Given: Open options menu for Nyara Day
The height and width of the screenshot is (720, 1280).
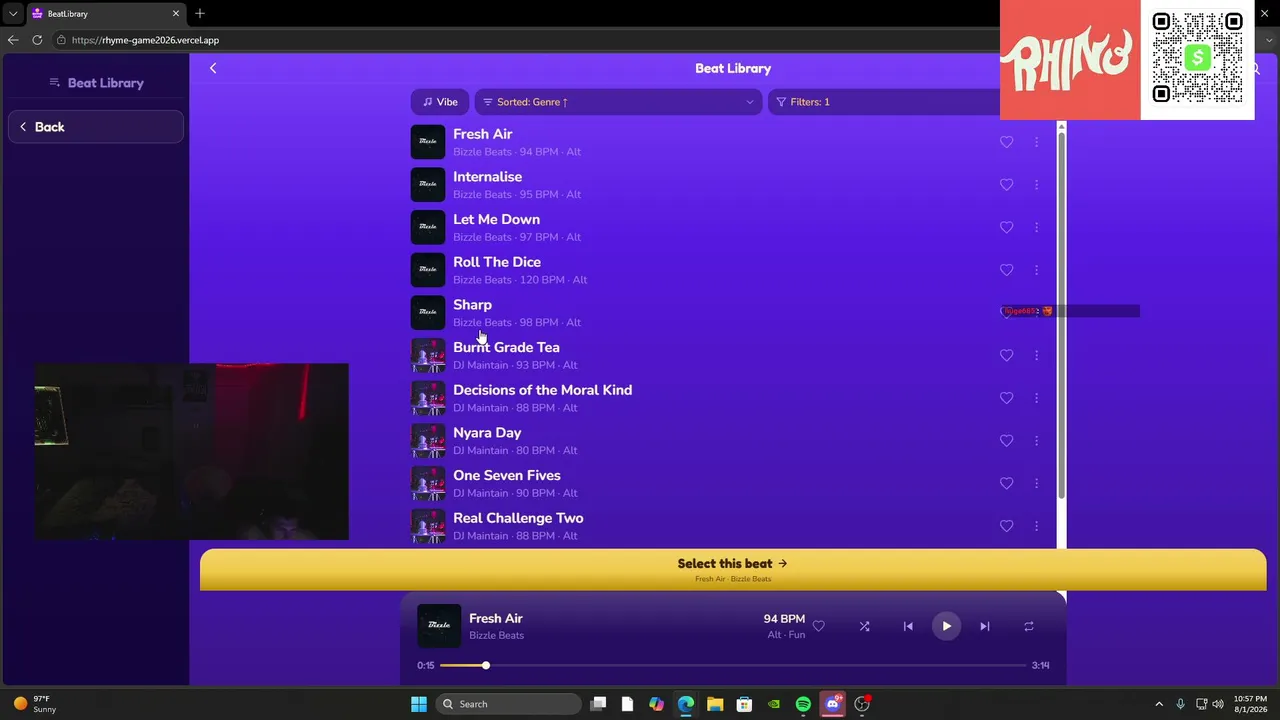Looking at the screenshot, I should (1036, 440).
